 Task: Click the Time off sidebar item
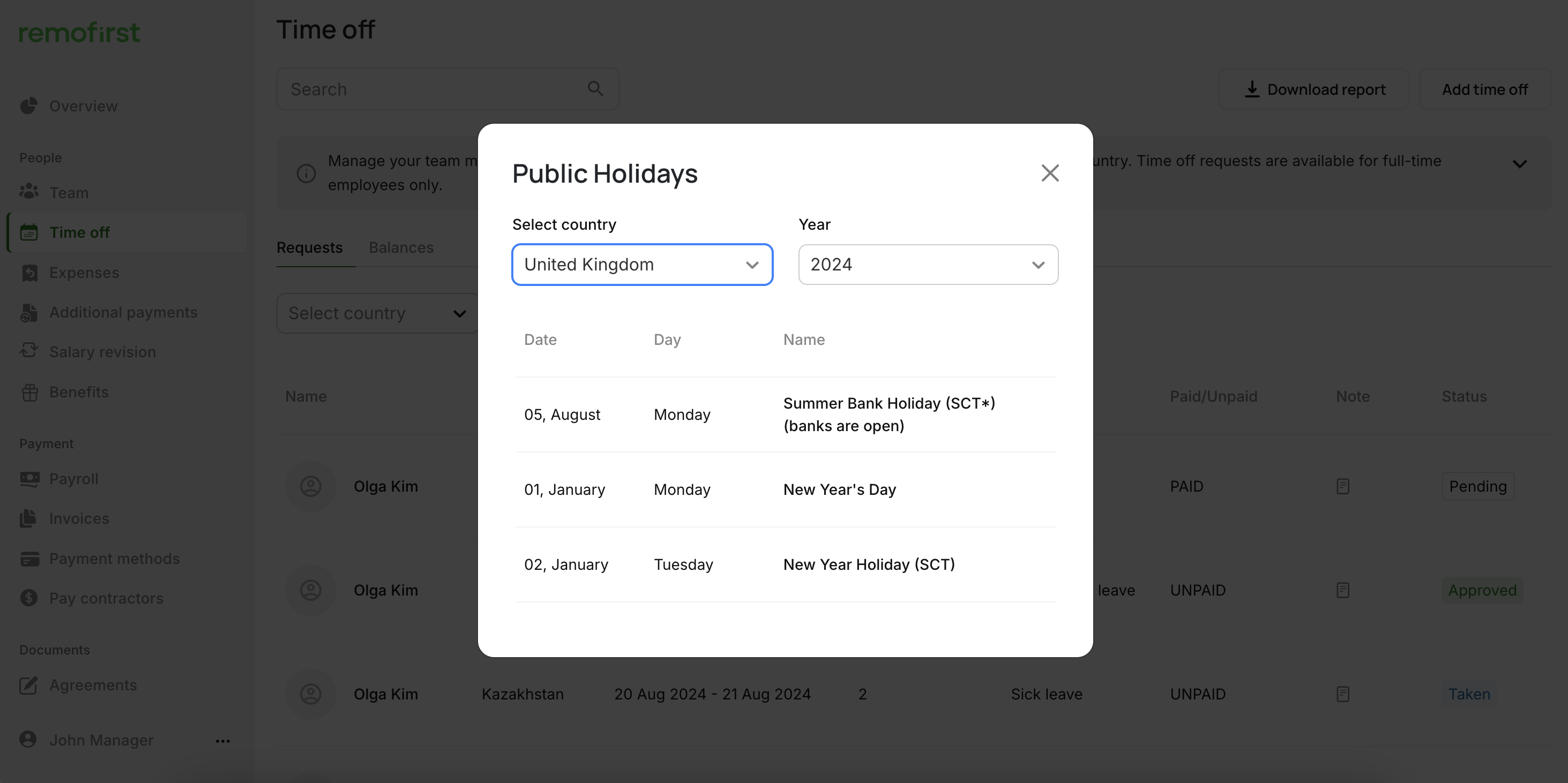(127, 232)
